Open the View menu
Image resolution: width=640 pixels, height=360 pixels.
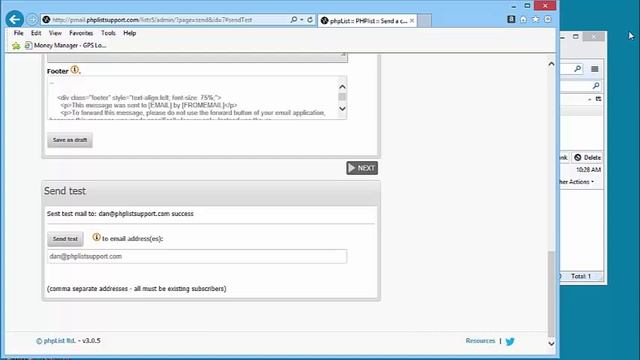[x=55, y=33]
